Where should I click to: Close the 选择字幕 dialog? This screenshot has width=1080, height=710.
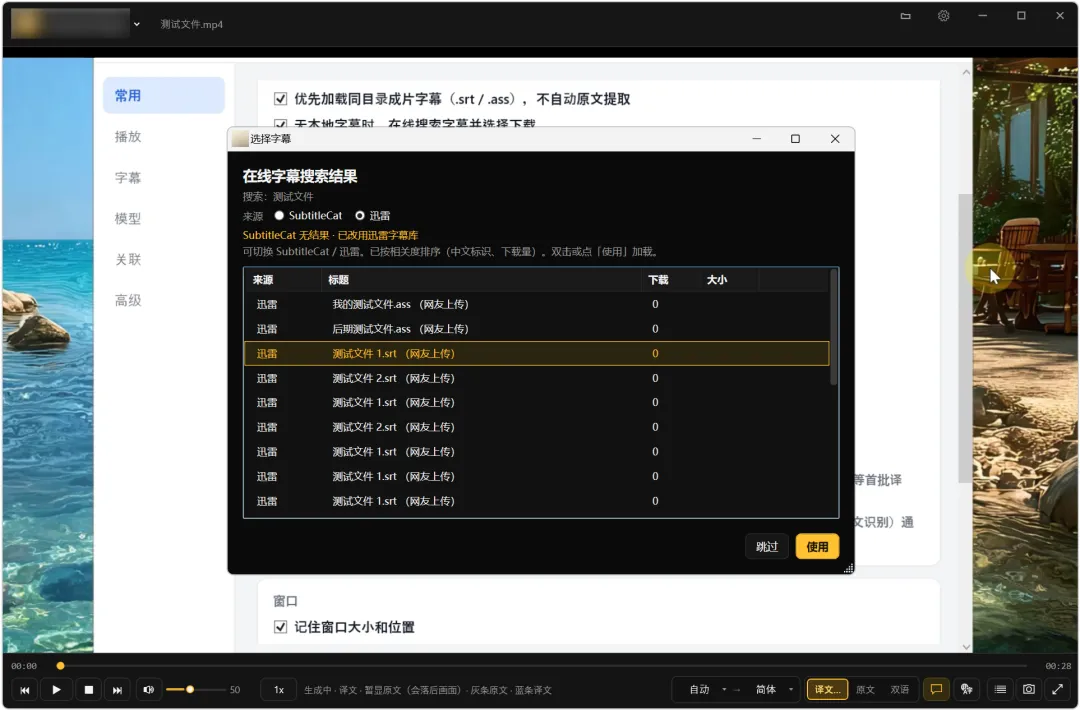click(x=835, y=138)
